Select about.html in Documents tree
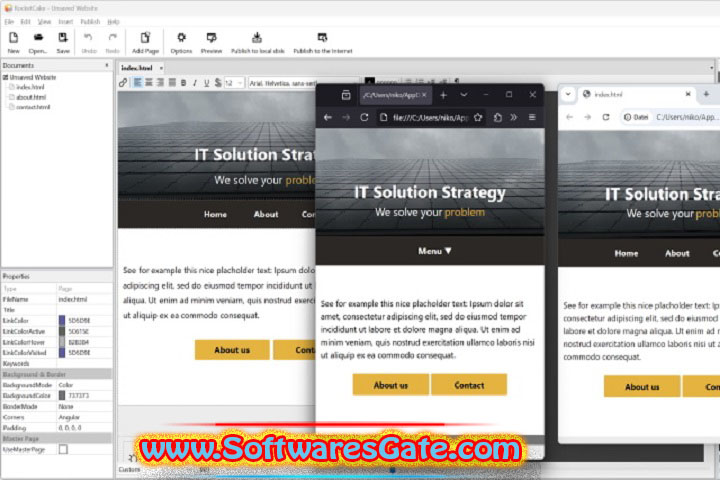Viewport: 720px width, 480px height. click(31, 97)
